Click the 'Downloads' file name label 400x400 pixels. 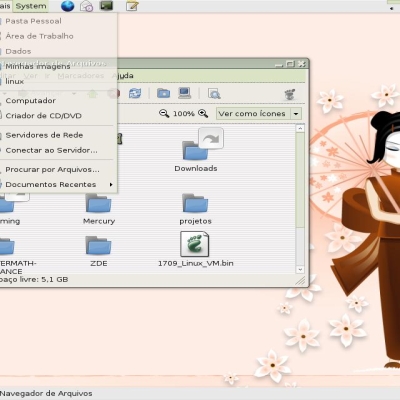196,168
